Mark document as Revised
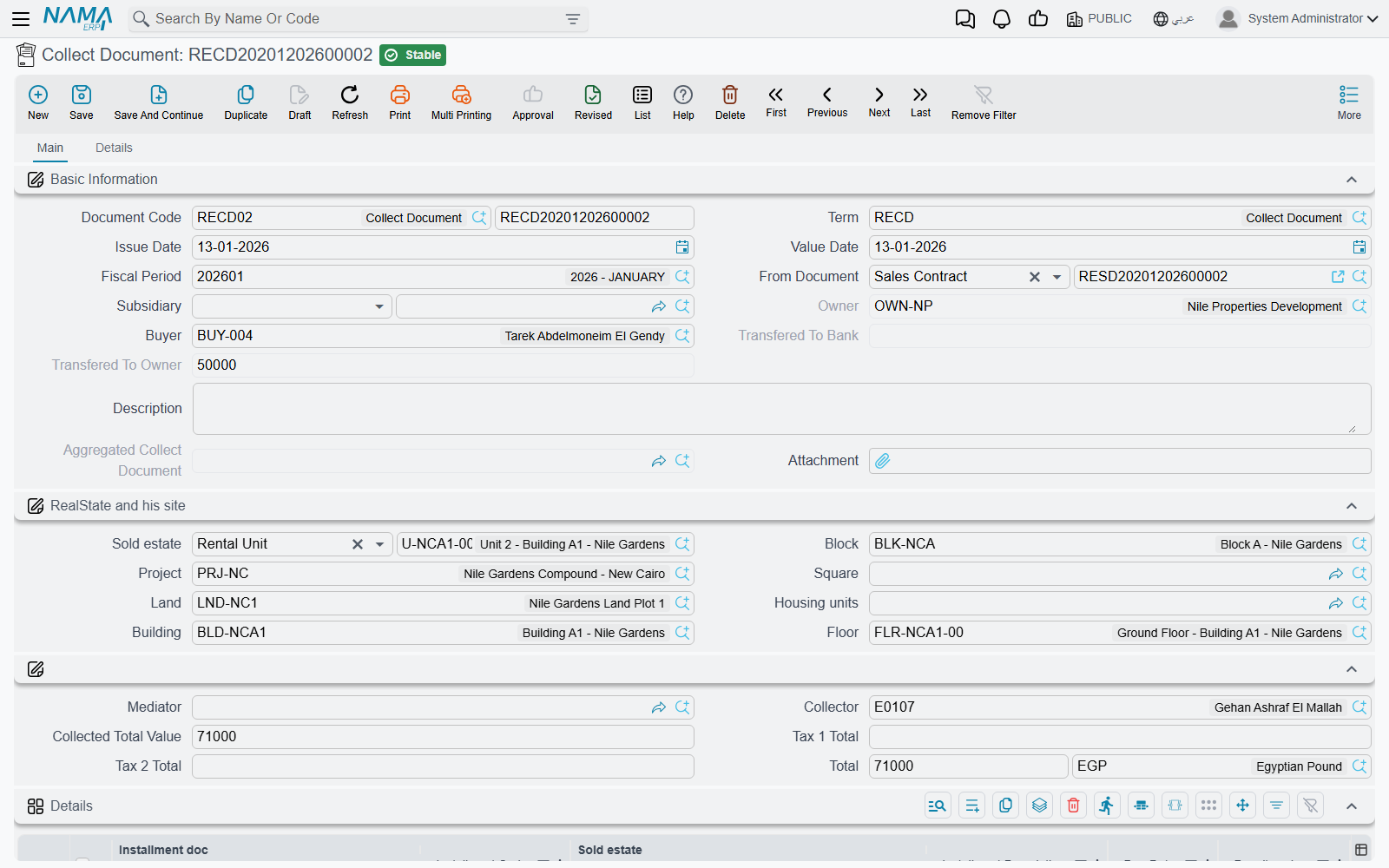 [593, 102]
